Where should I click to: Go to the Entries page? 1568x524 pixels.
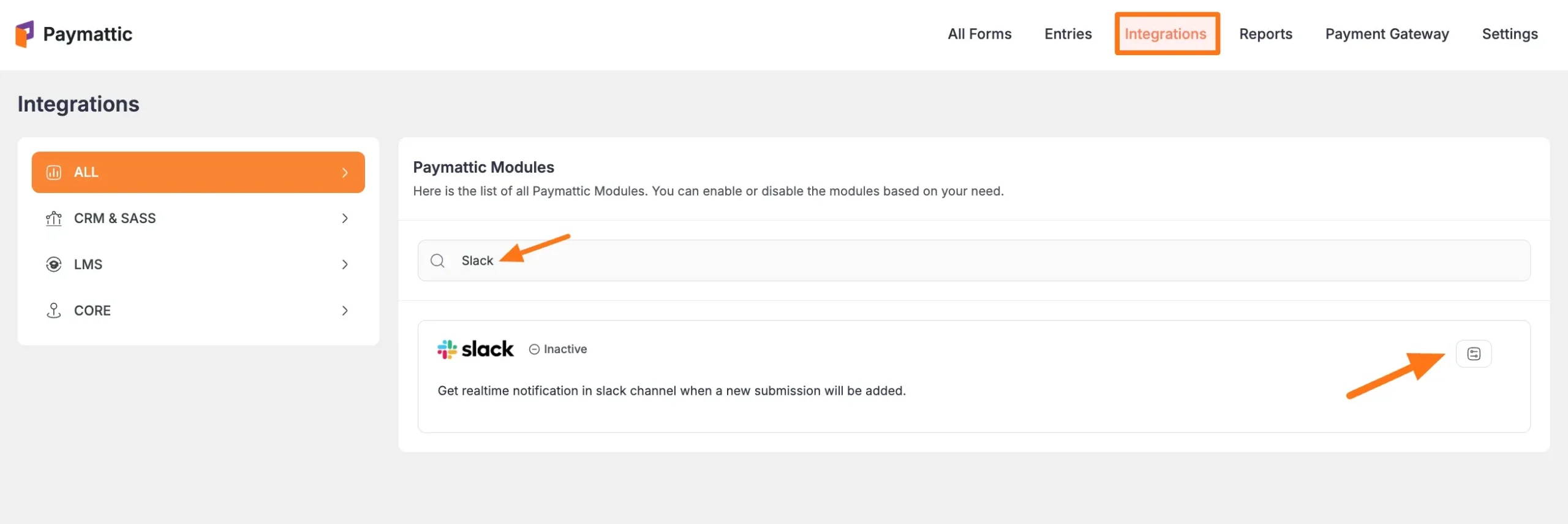(x=1068, y=34)
